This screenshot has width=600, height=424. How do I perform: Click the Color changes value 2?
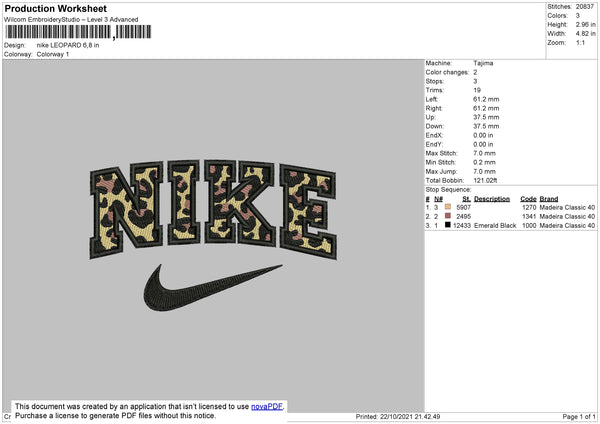click(x=475, y=72)
